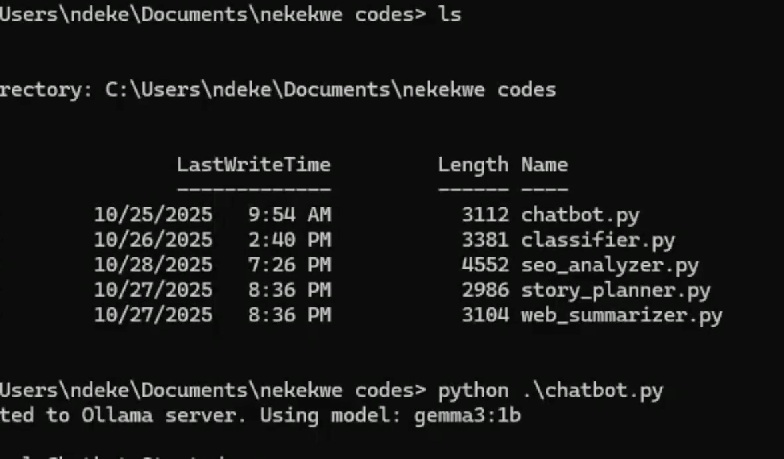Click the 10/25/2025 date entry
The height and width of the screenshot is (459, 784).
[153, 214]
